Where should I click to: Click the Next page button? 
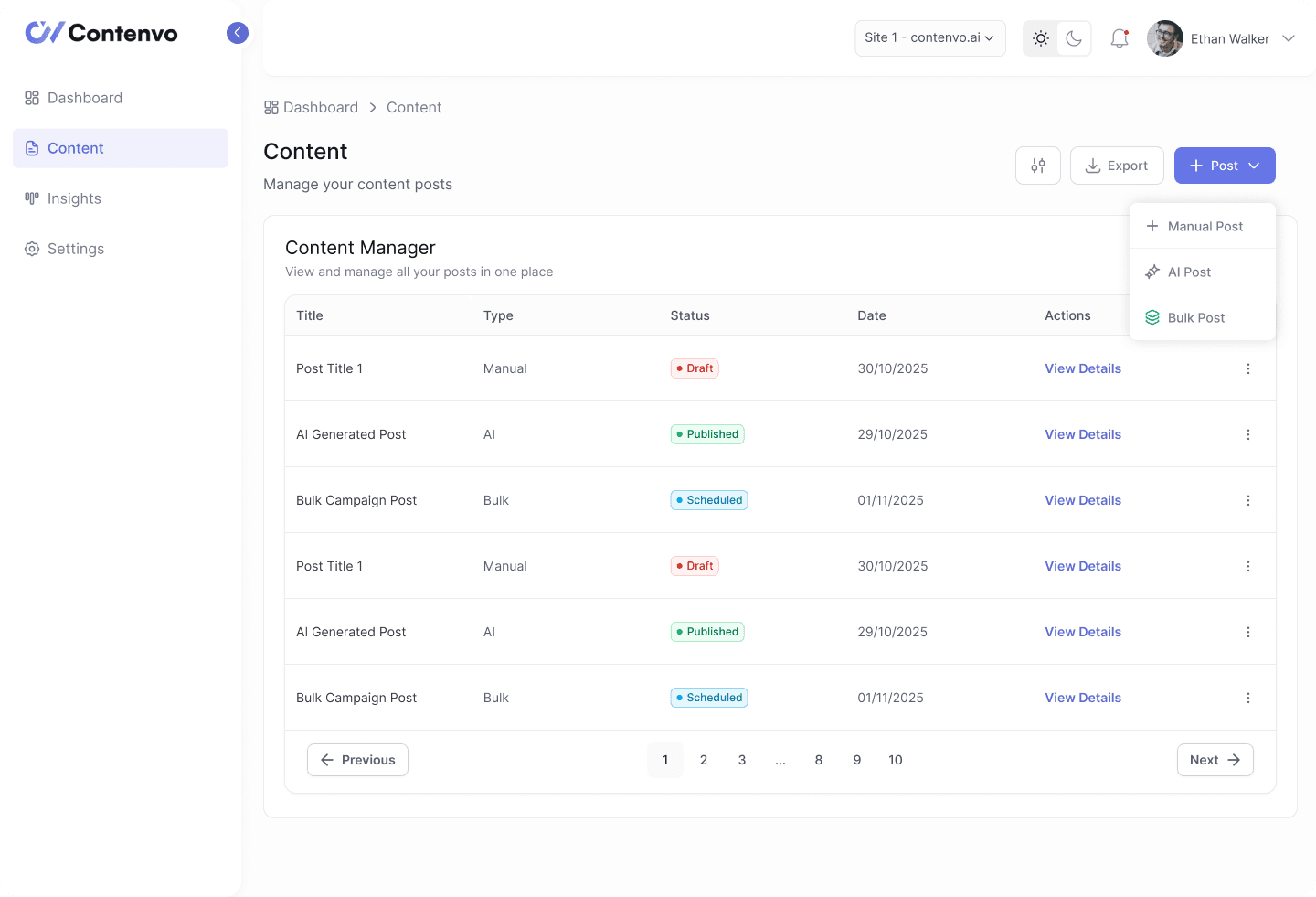click(1215, 760)
